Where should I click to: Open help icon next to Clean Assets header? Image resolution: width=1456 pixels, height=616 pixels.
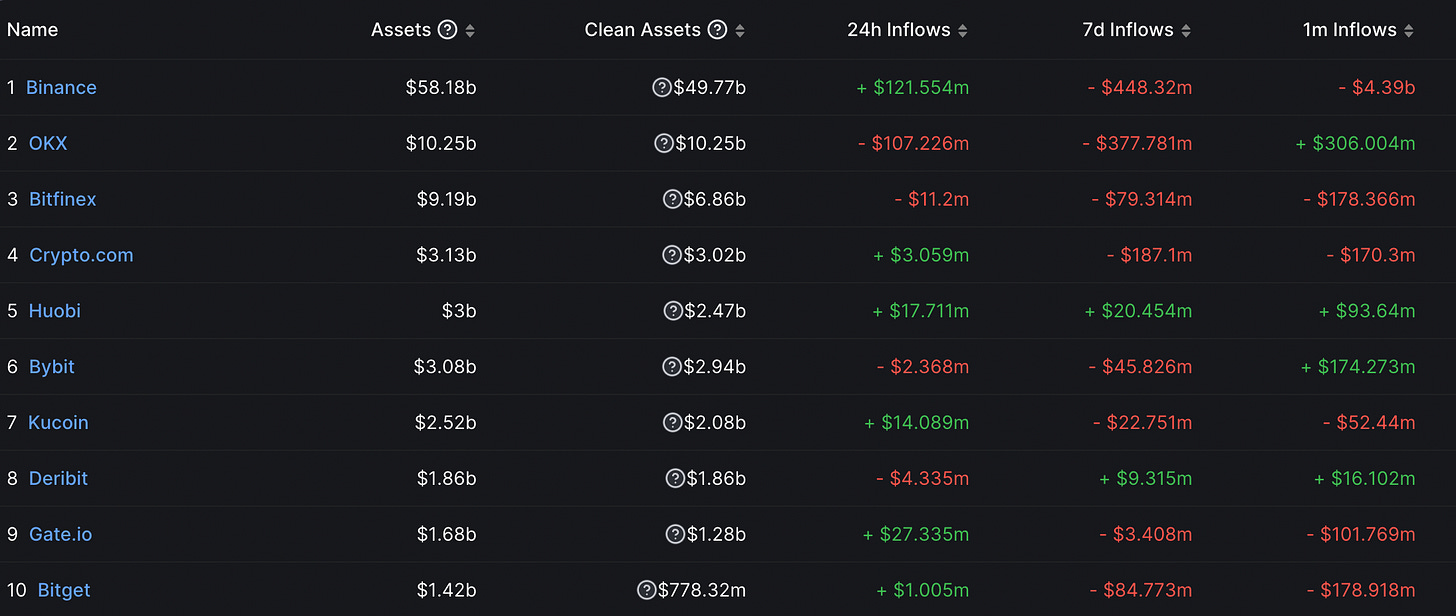click(x=717, y=30)
